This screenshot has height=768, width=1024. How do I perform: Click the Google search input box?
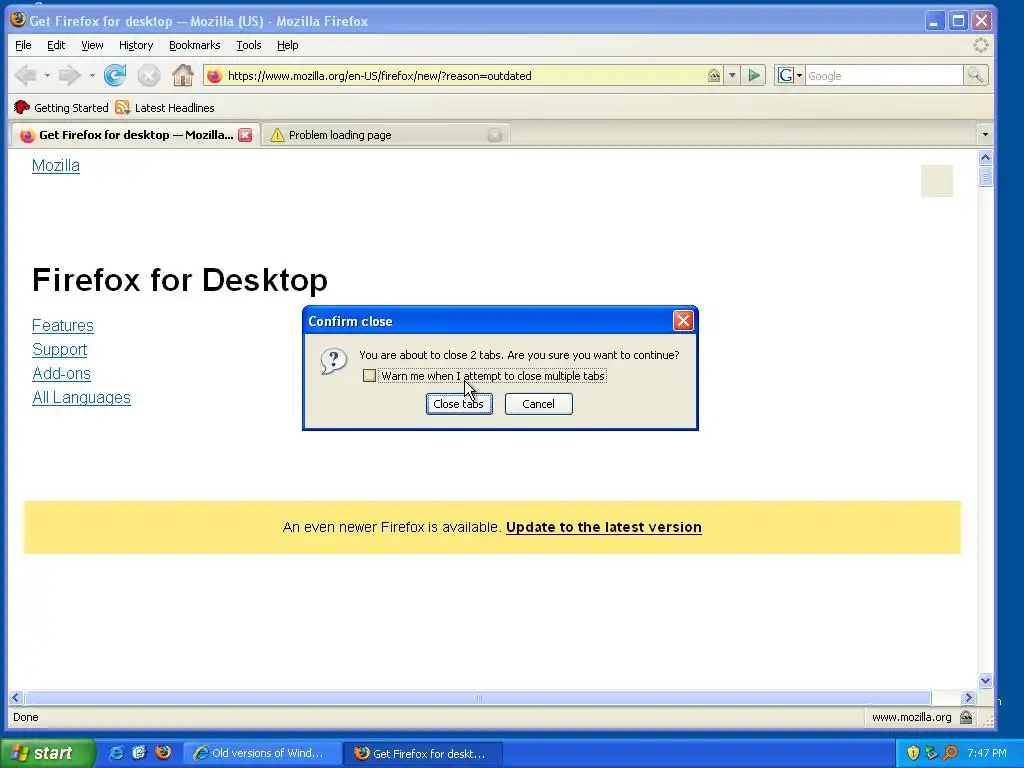(x=884, y=76)
